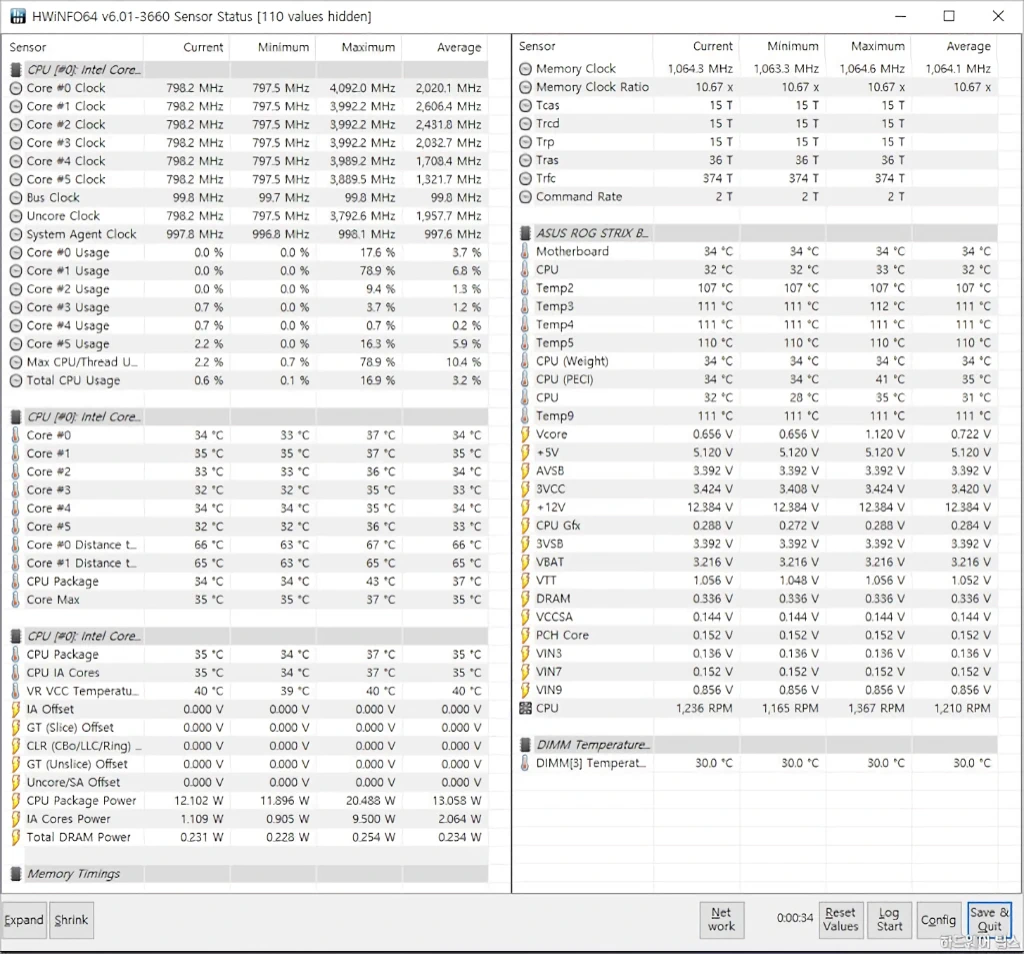
Task: Click the chip icon beside Memory Timings
Action: [x=16, y=874]
